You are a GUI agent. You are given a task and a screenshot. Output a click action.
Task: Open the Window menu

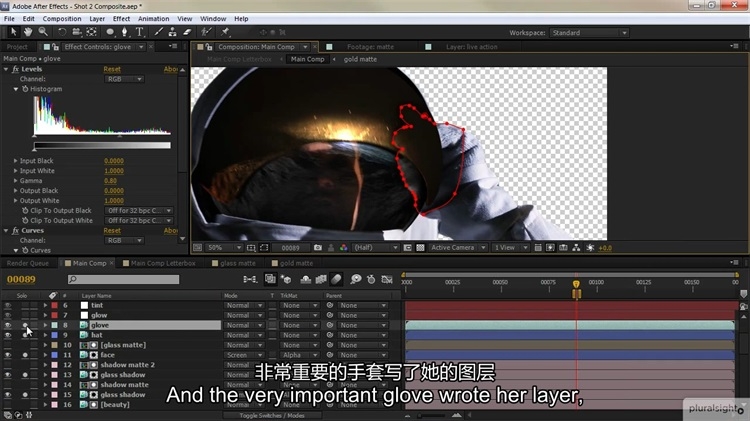pos(213,19)
